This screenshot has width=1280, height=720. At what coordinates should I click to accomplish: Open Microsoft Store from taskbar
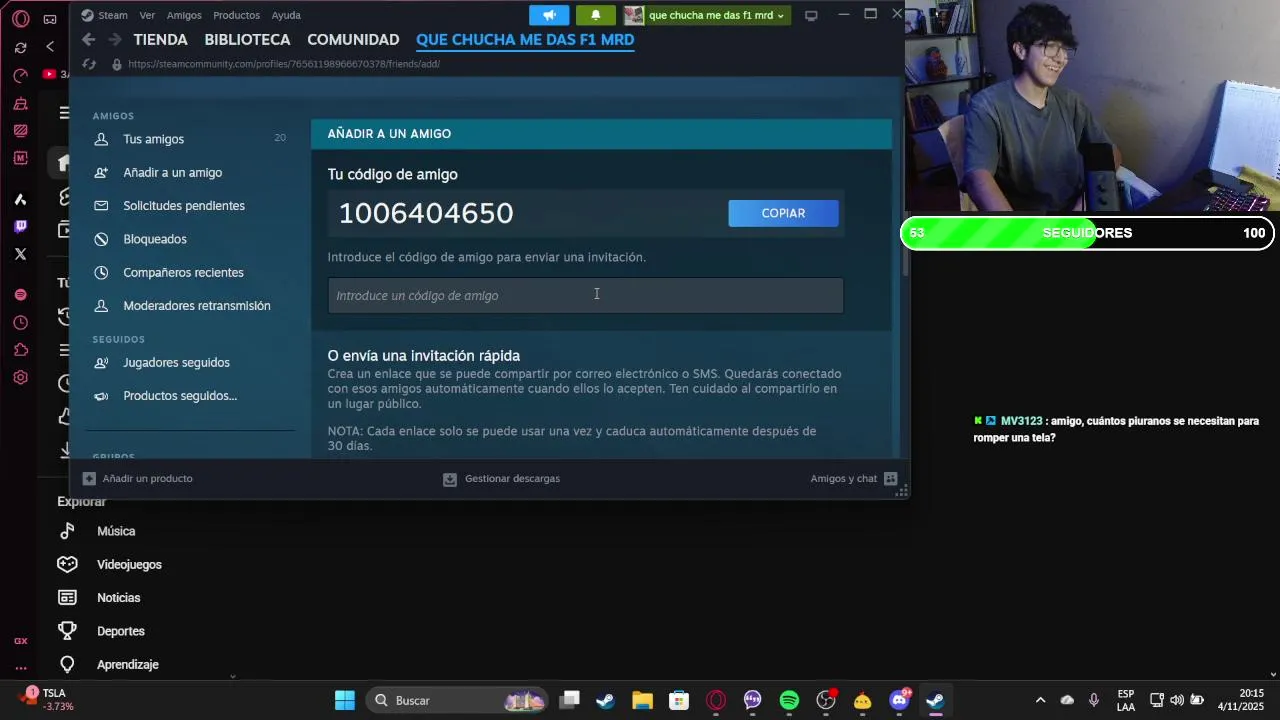[x=679, y=700]
